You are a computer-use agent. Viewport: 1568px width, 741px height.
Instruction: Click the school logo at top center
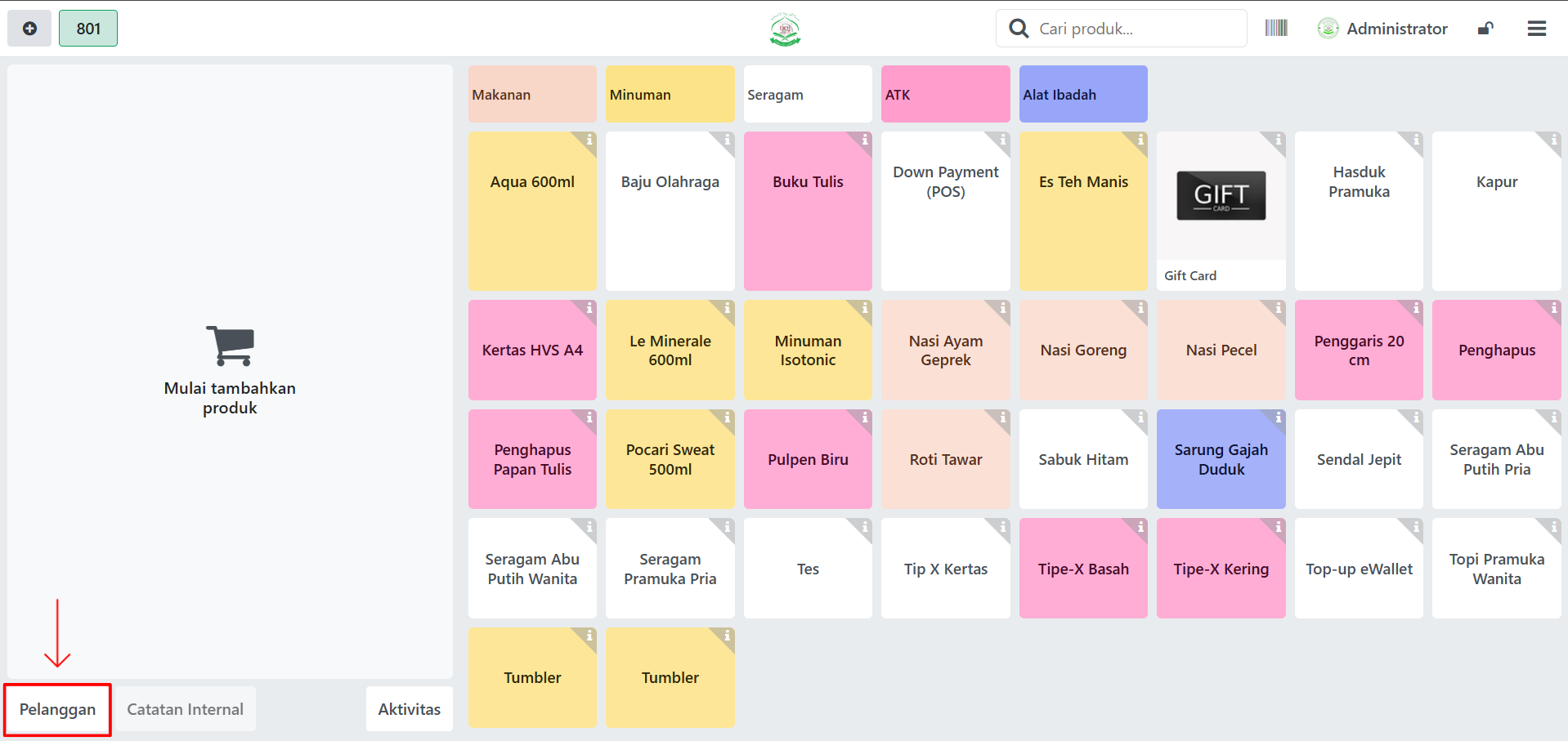tap(785, 29)
